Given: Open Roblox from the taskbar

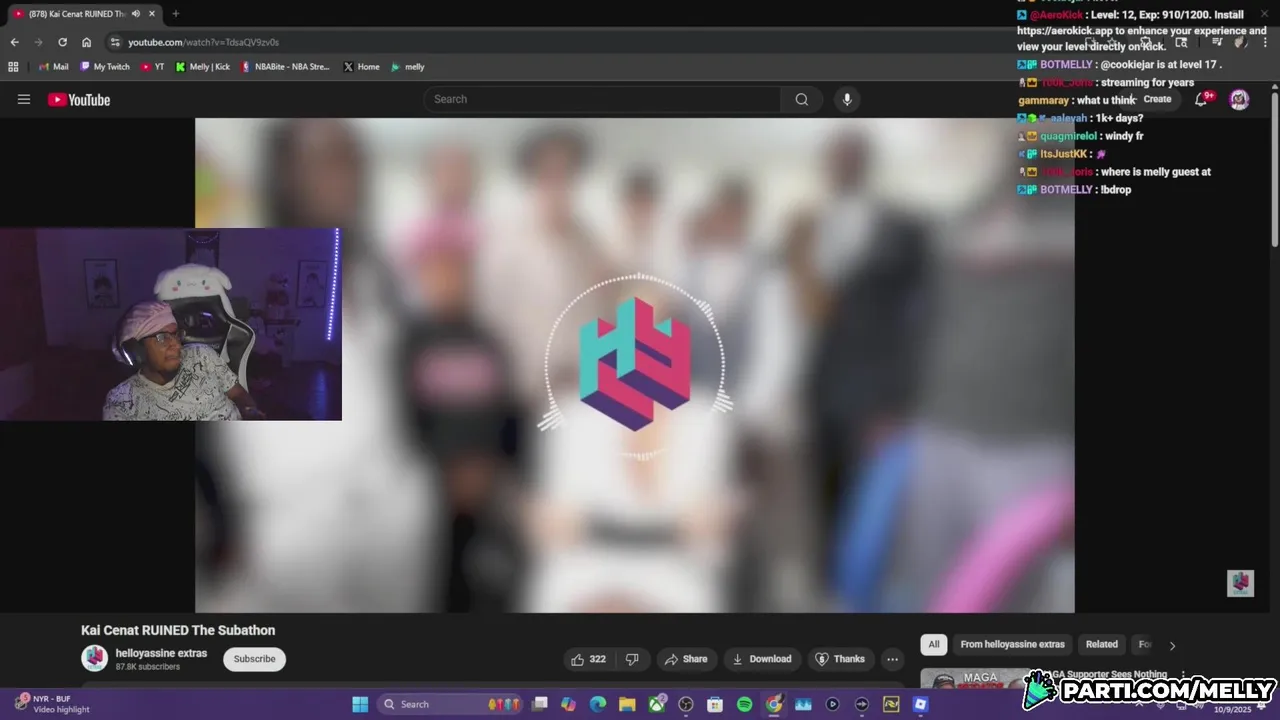Looking at the screenshot, I should 921,704.
